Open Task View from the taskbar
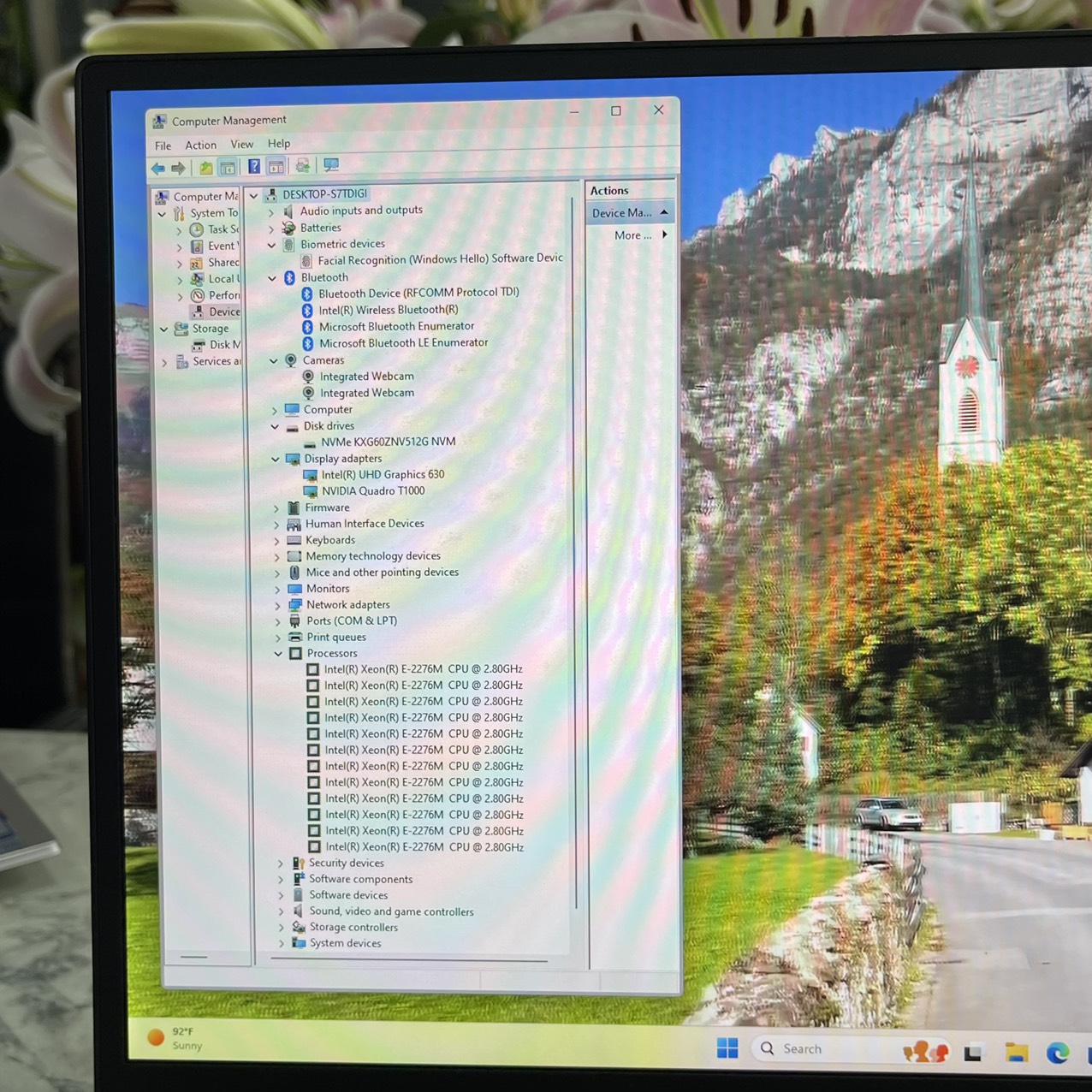The image size is (1092, 1092). tap(973, 1053)
